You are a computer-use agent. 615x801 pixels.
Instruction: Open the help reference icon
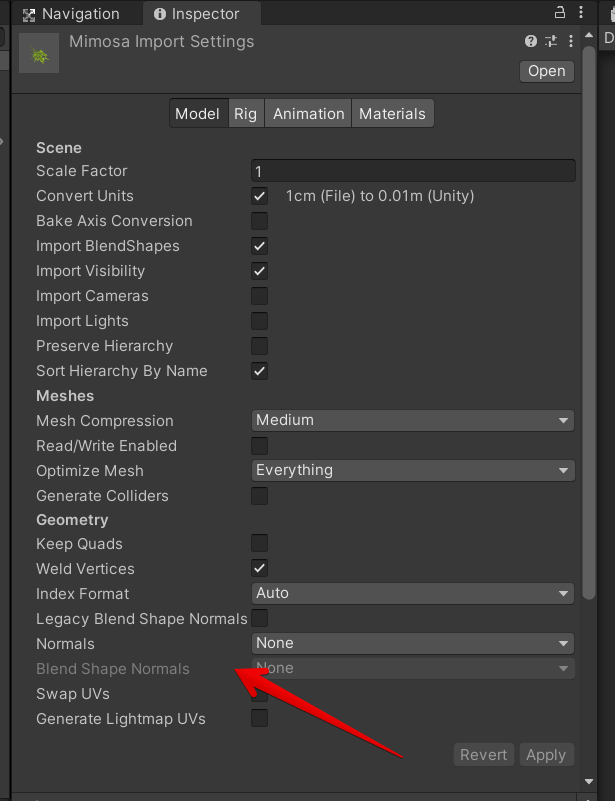point(531,42)
